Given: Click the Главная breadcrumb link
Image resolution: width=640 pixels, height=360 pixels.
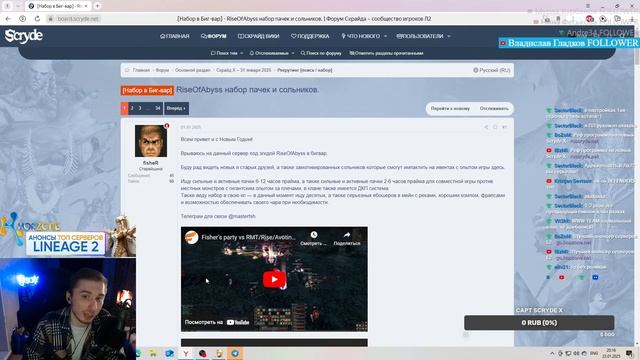Looking at the screenshot, I should coord(141,70).
